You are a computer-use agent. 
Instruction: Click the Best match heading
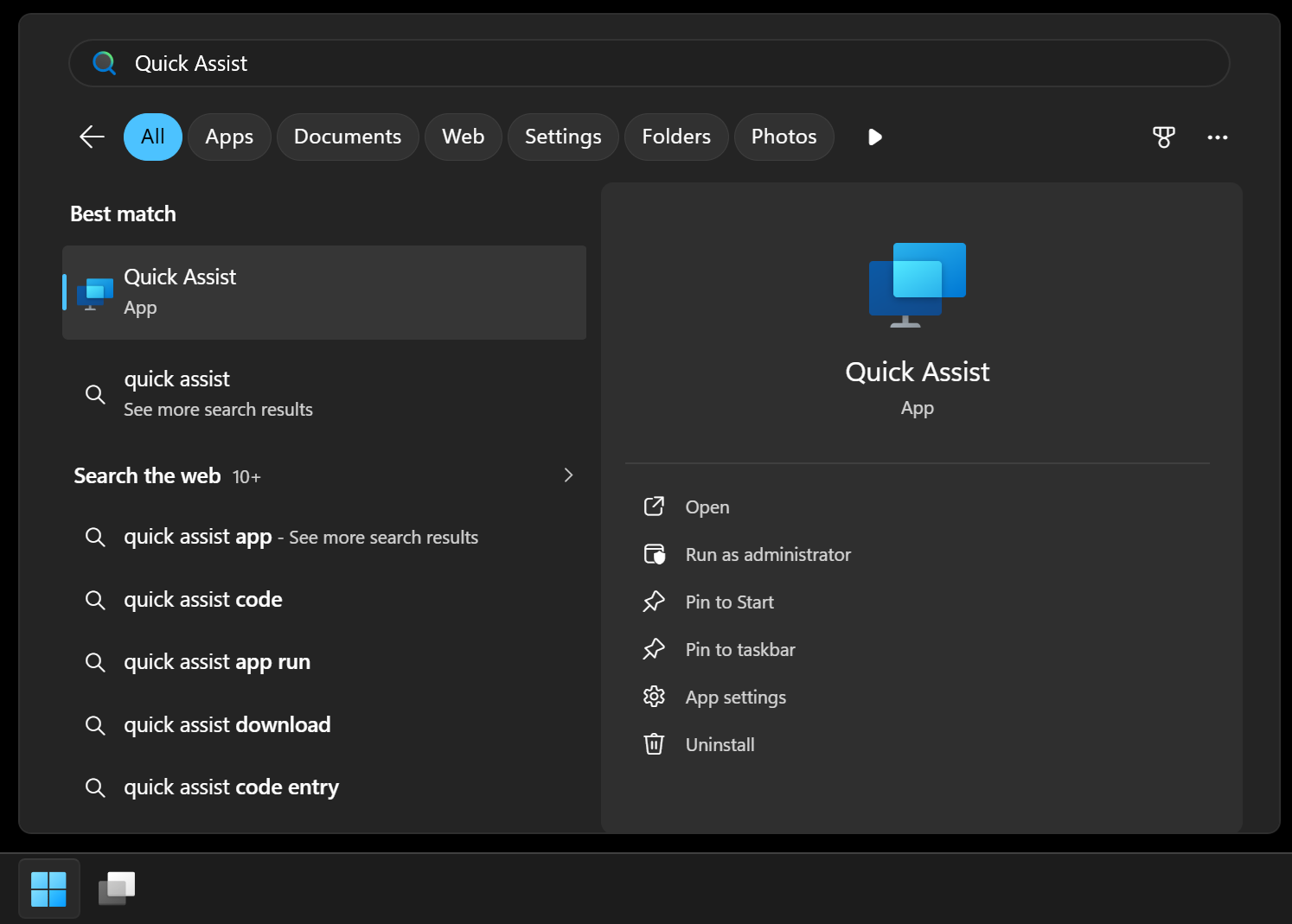pos(123,213)
